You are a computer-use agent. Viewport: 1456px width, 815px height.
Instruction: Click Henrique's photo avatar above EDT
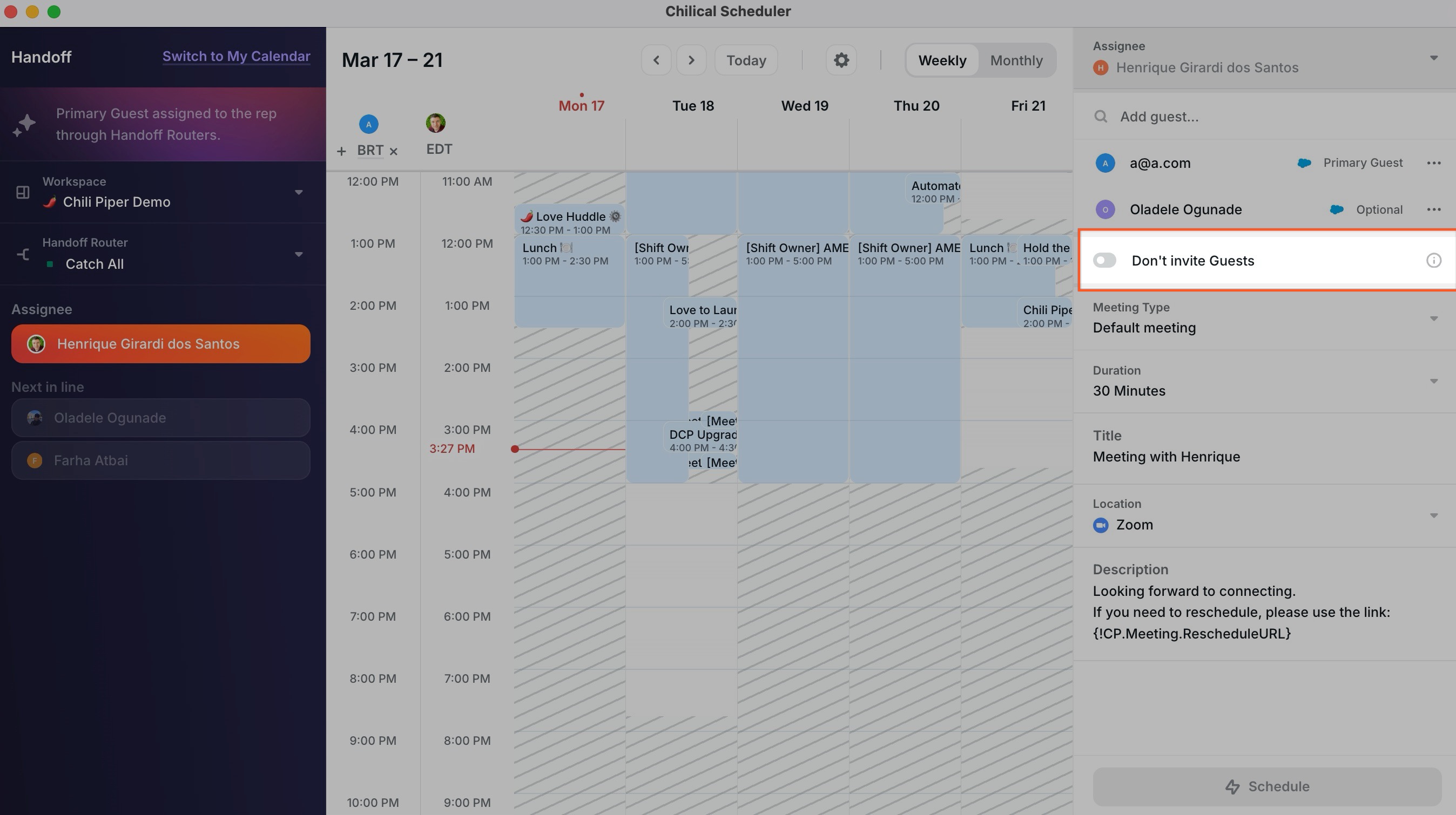[435, 123]
